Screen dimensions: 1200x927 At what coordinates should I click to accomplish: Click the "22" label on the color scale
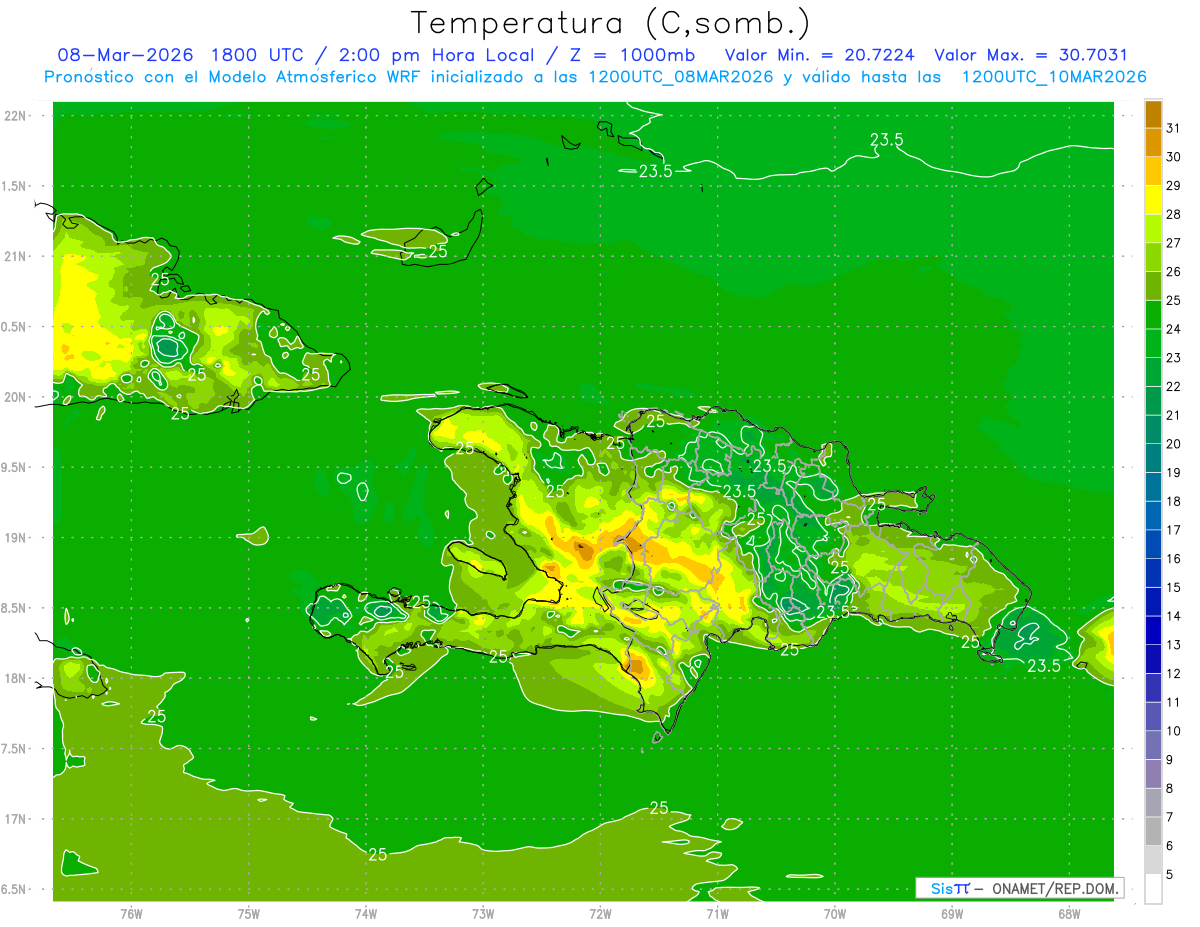pos(1174,387)
